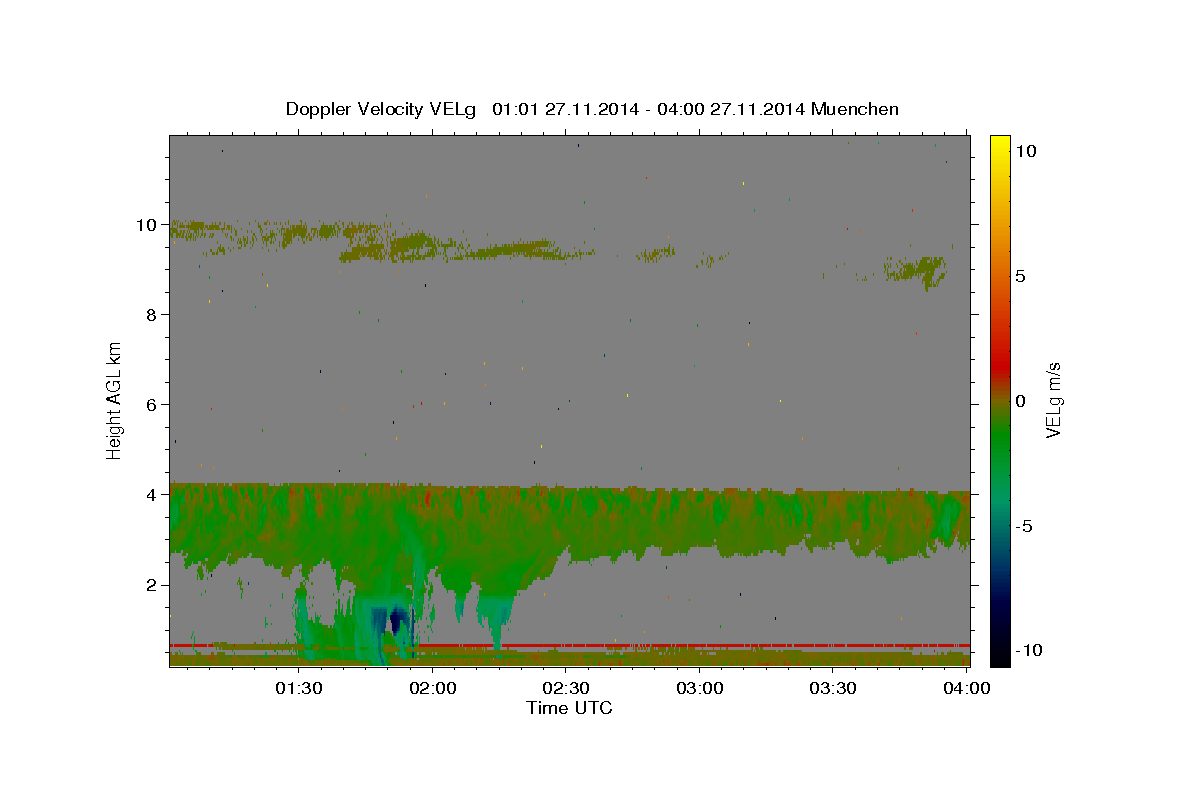
Task: Click the 02:30 time tick label
Action: pos(566,689)
